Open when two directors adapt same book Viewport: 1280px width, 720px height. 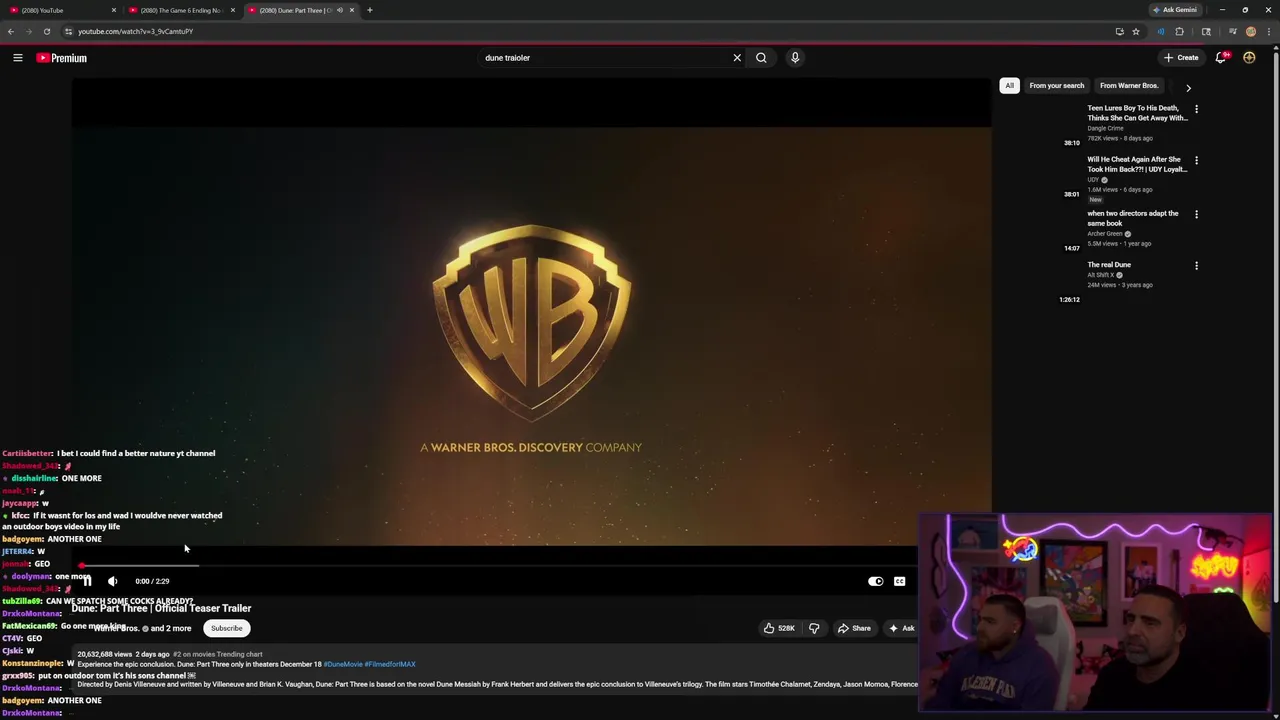(1133, 218)
